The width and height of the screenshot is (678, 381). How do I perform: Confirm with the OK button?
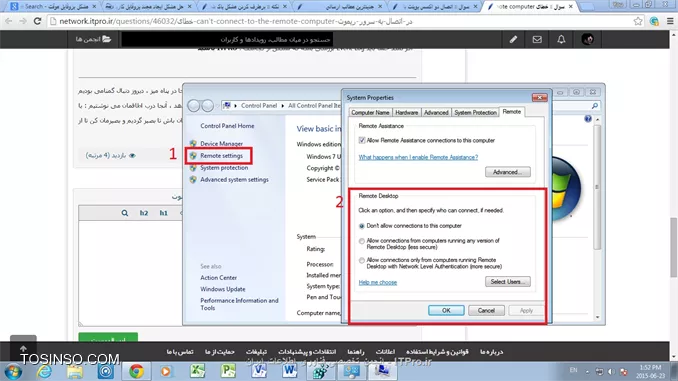pyautogui.click(x=446, y=311)
